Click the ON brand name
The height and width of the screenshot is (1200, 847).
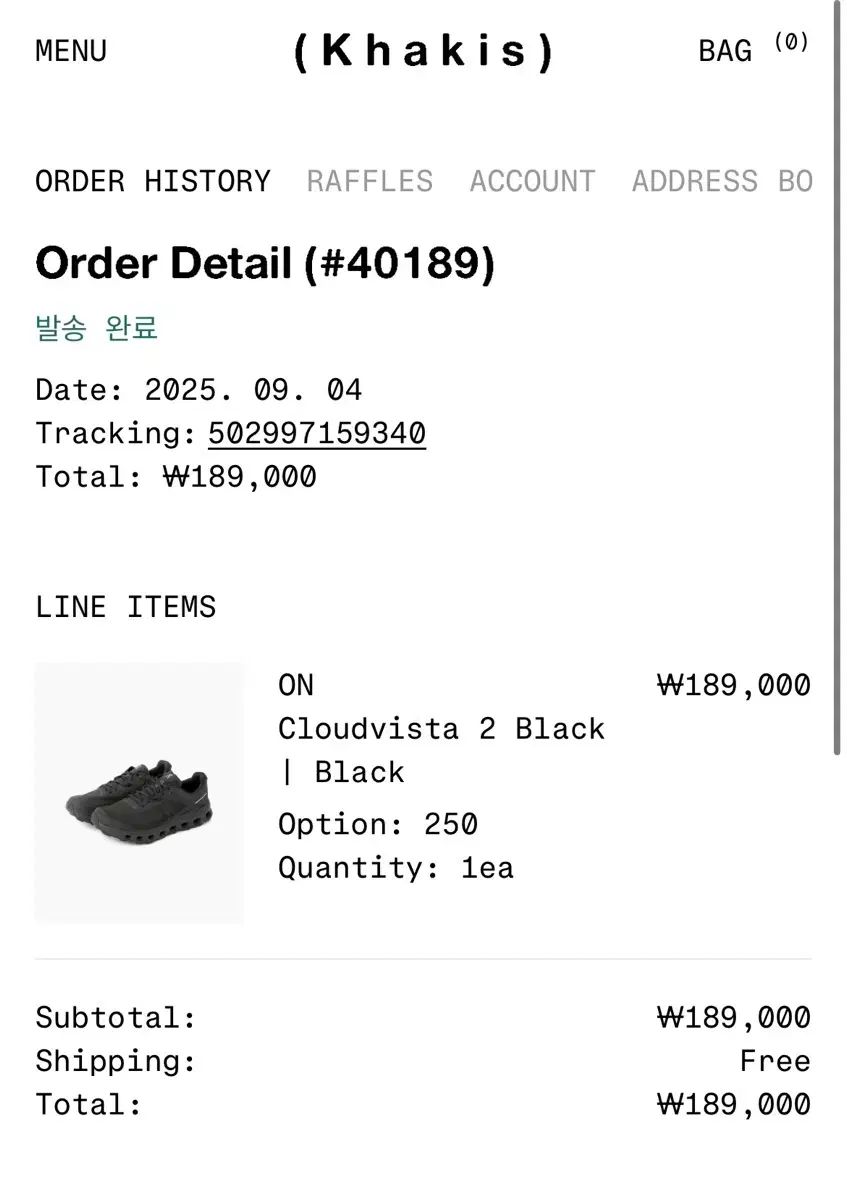click(x=296, y=686)
